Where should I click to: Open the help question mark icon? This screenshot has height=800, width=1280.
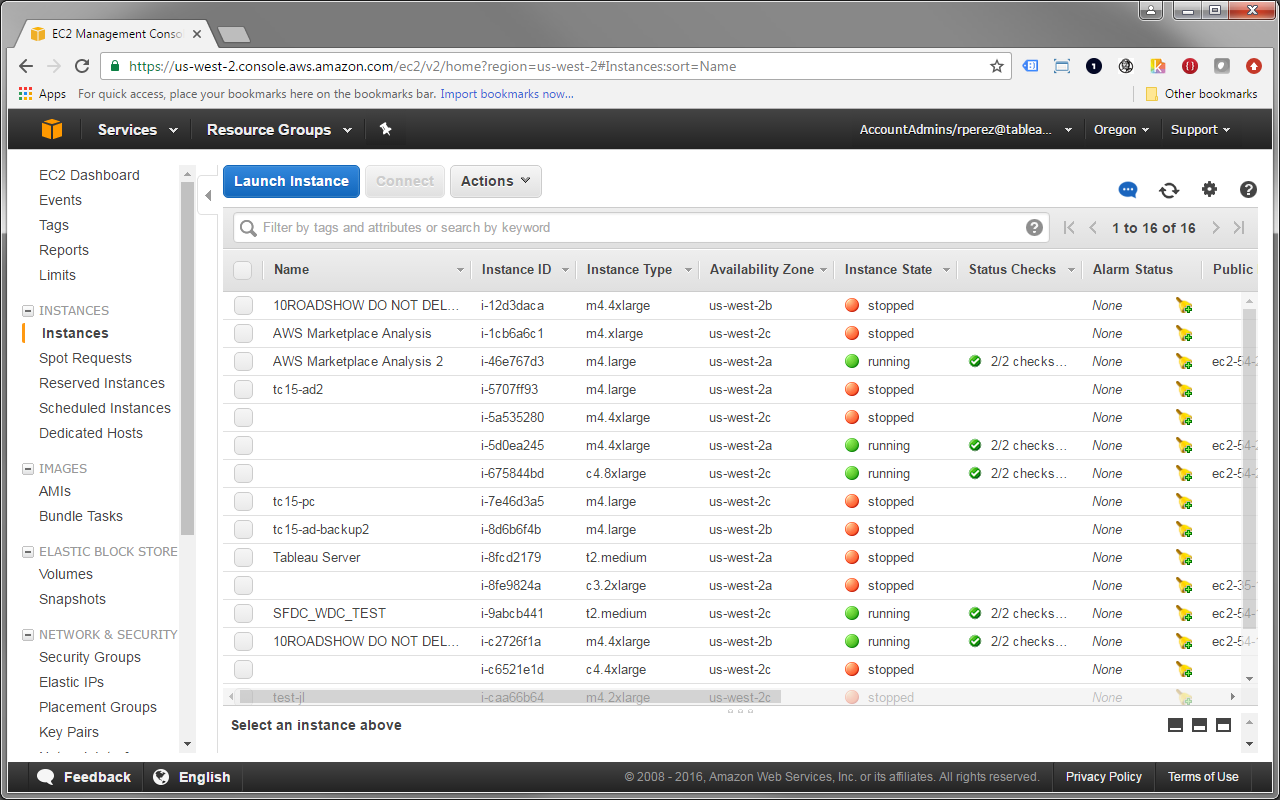click(1248, 190)
